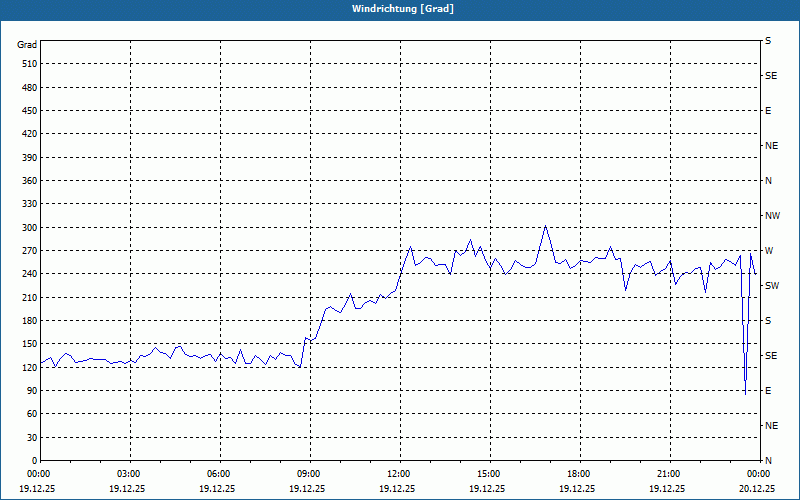Click the NW compass direction label
The height and width of the screenshot is (500, 800).
coord(772,216)
